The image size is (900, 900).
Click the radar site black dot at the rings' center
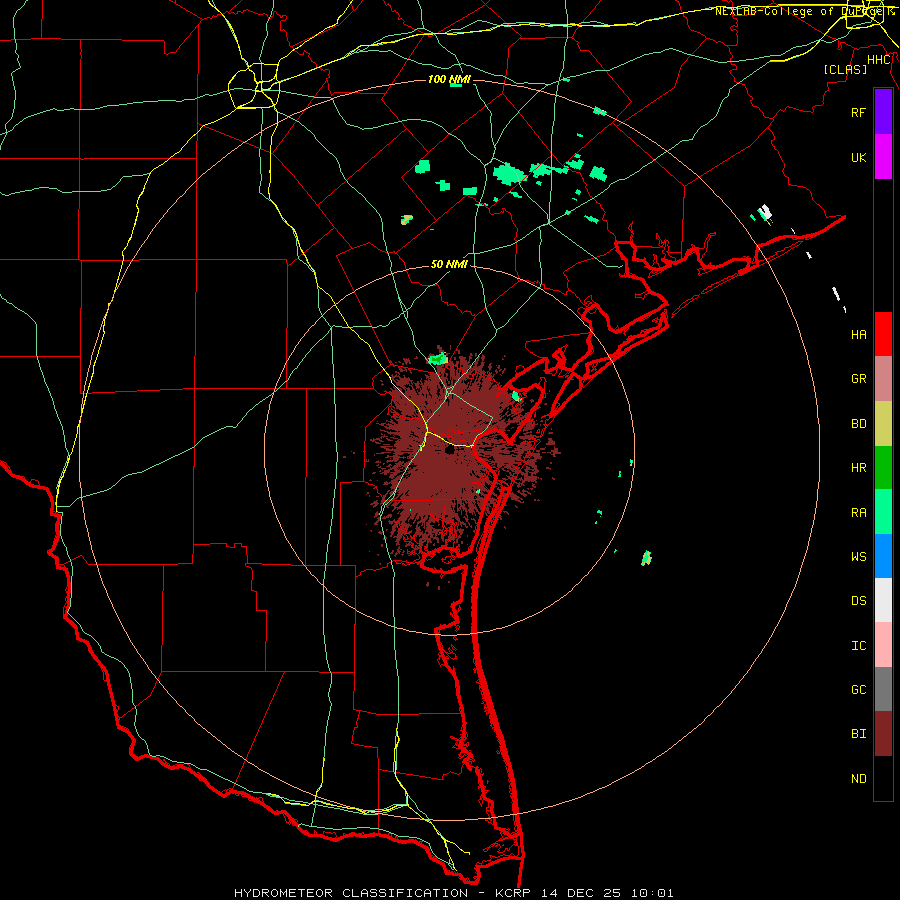(x=449, y=450)
